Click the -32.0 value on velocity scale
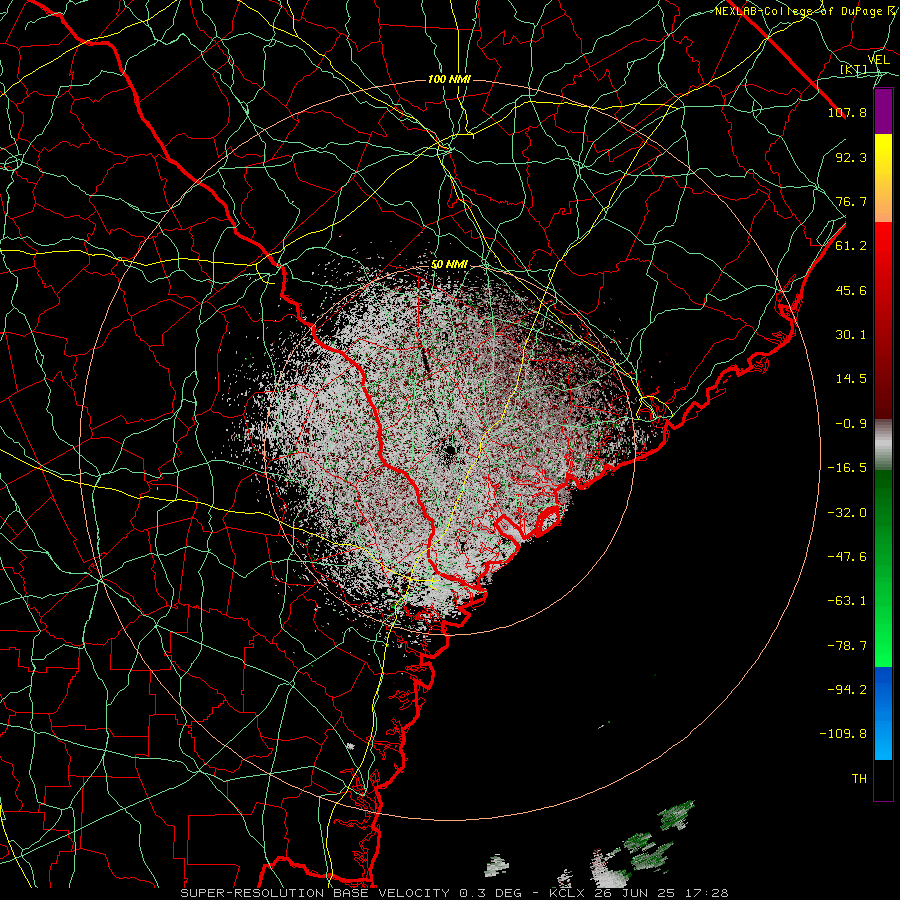Image resolution: width=900 pixels, height=900 pixels. pos(847,513)
